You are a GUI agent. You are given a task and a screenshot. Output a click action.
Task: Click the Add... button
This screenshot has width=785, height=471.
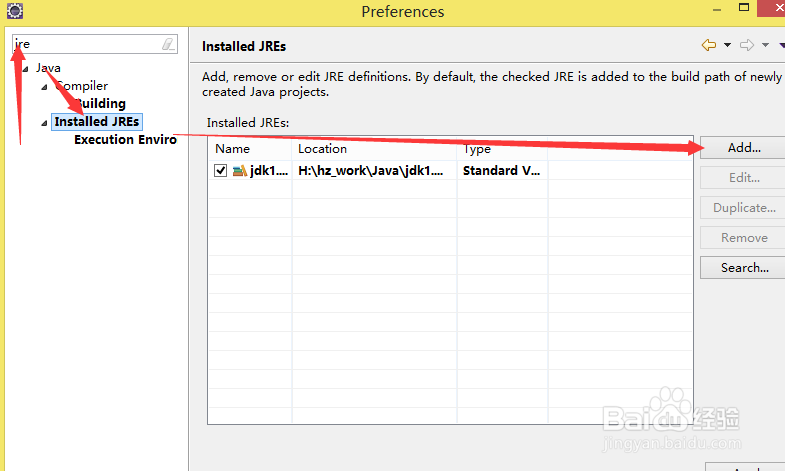pyautogui.click(x=744, y=148)
